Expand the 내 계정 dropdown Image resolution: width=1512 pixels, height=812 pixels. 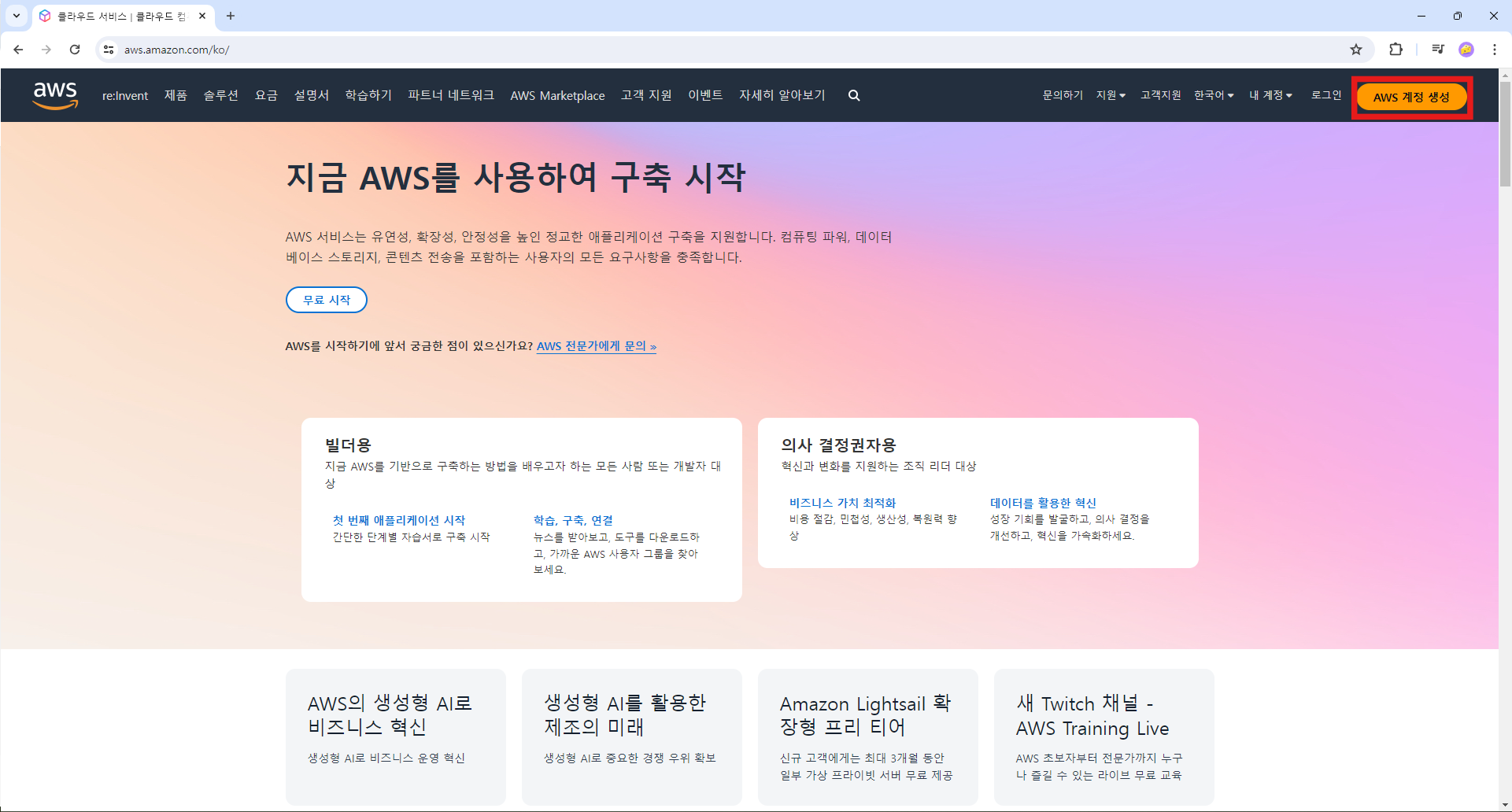[x=1270, y=95]
